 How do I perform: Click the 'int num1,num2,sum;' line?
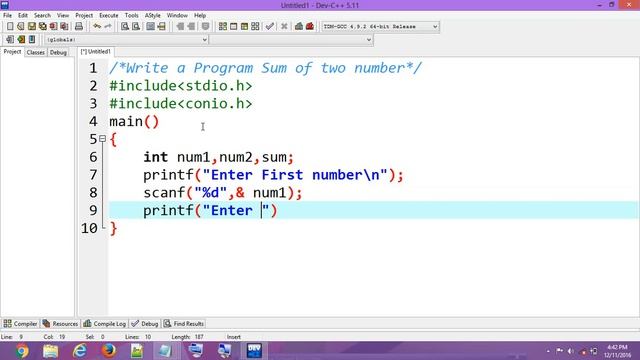(x=218, y=157)
